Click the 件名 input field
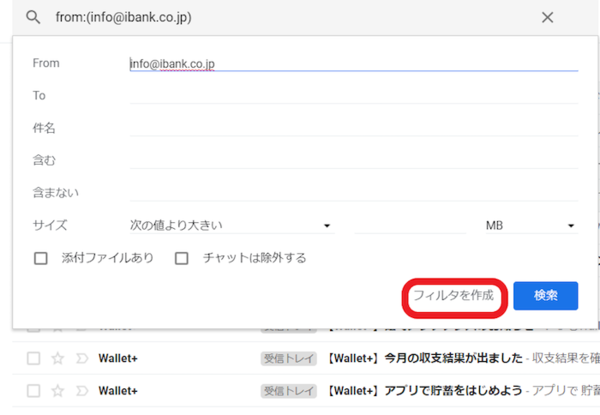 tap(354, 128)
